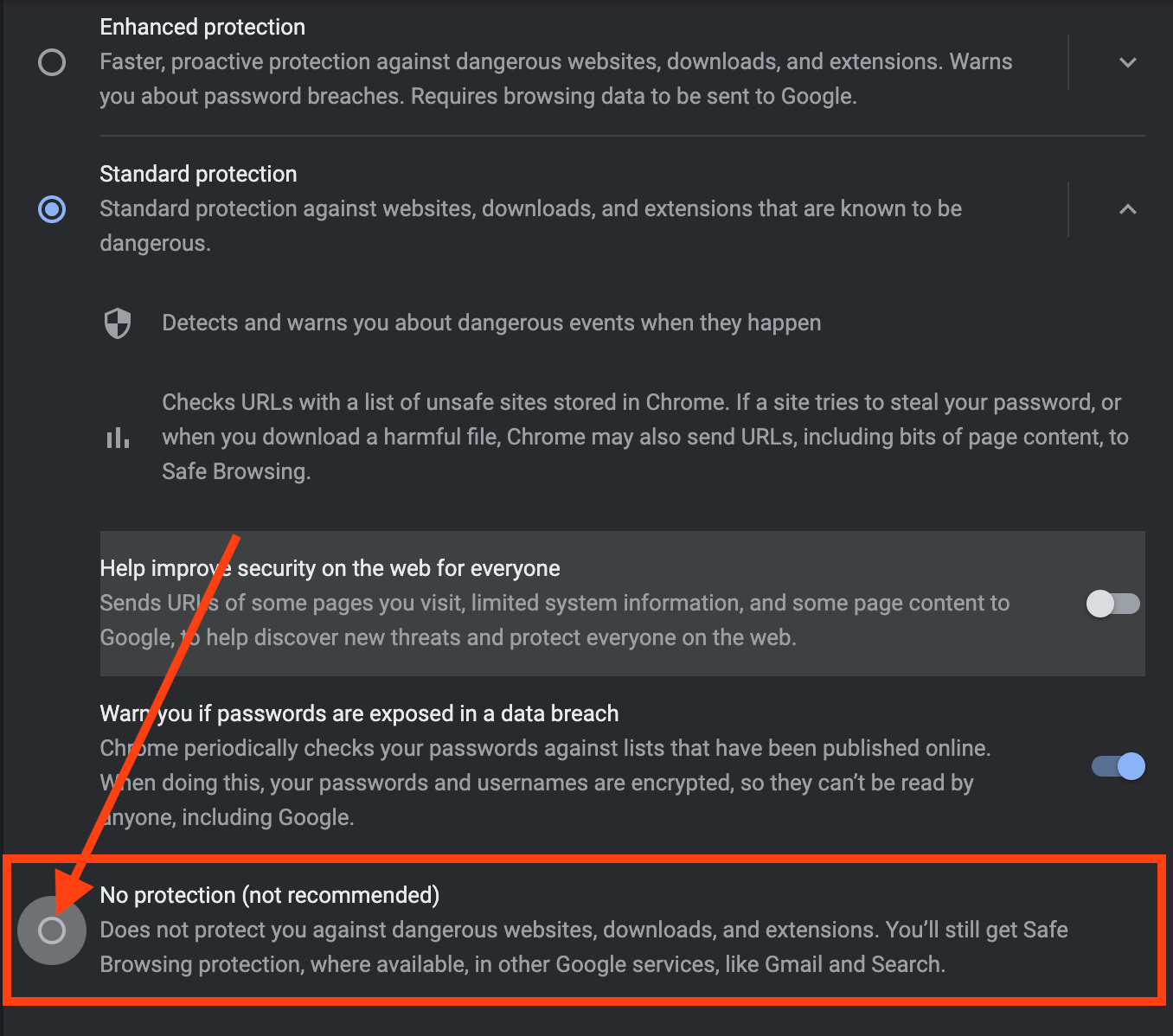Click Warn you if passwords are exposed label

[x=359, y=713]
